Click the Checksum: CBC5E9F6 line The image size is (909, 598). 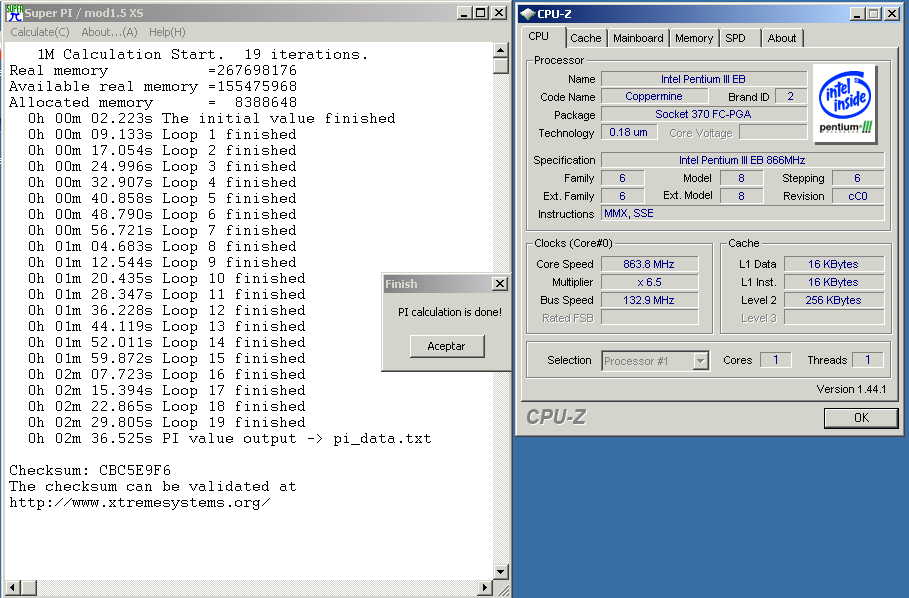(90, 471)
